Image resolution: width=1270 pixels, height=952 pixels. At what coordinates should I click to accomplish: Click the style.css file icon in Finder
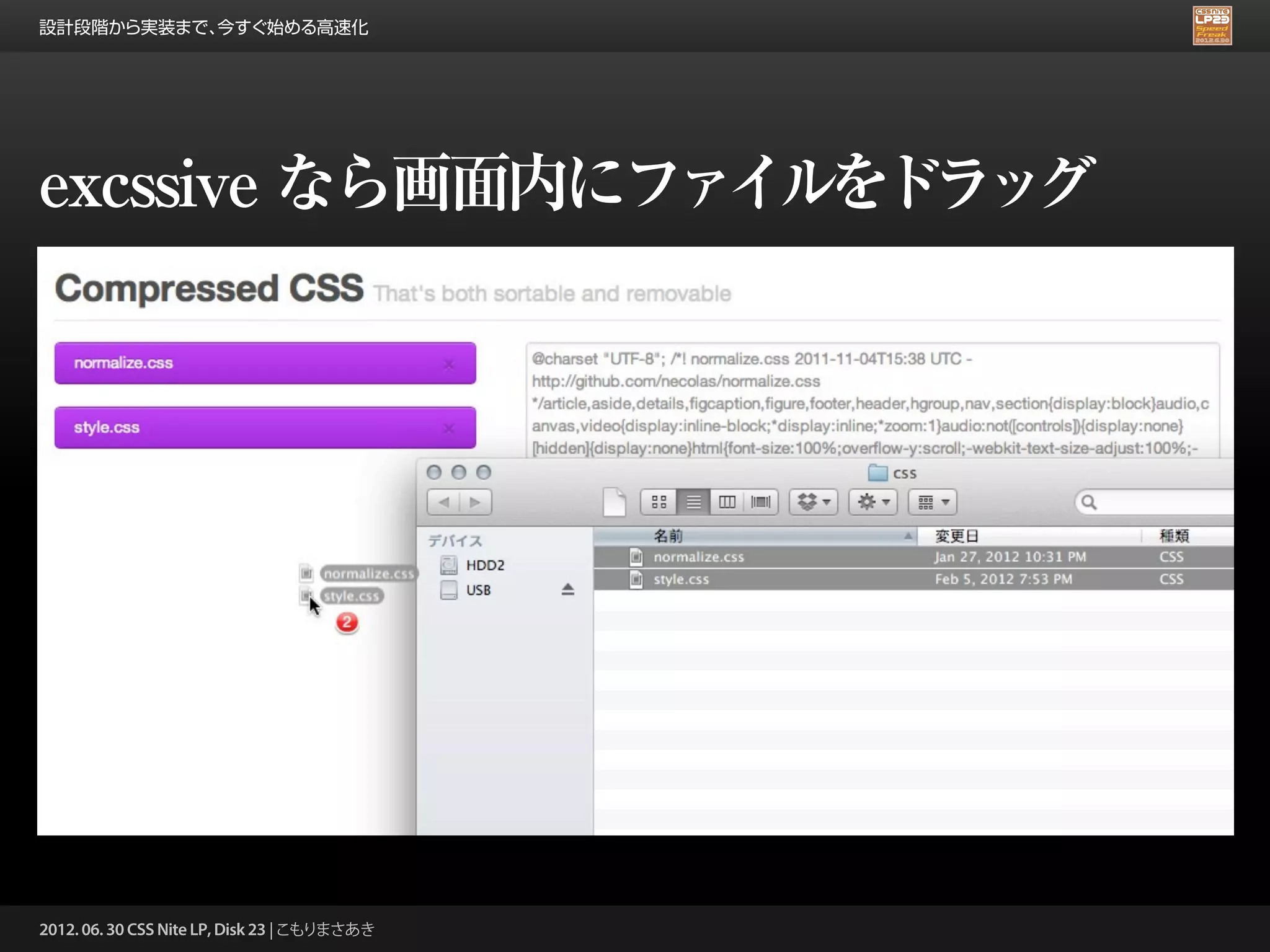coord(636,579)
